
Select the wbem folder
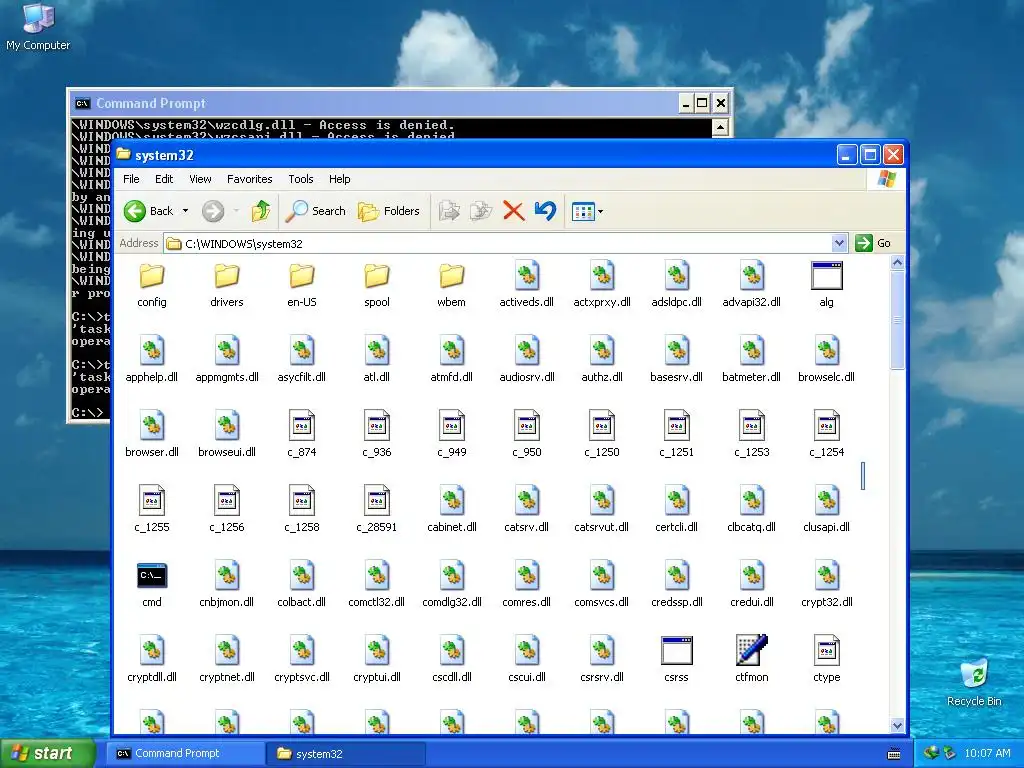[451, 284]
